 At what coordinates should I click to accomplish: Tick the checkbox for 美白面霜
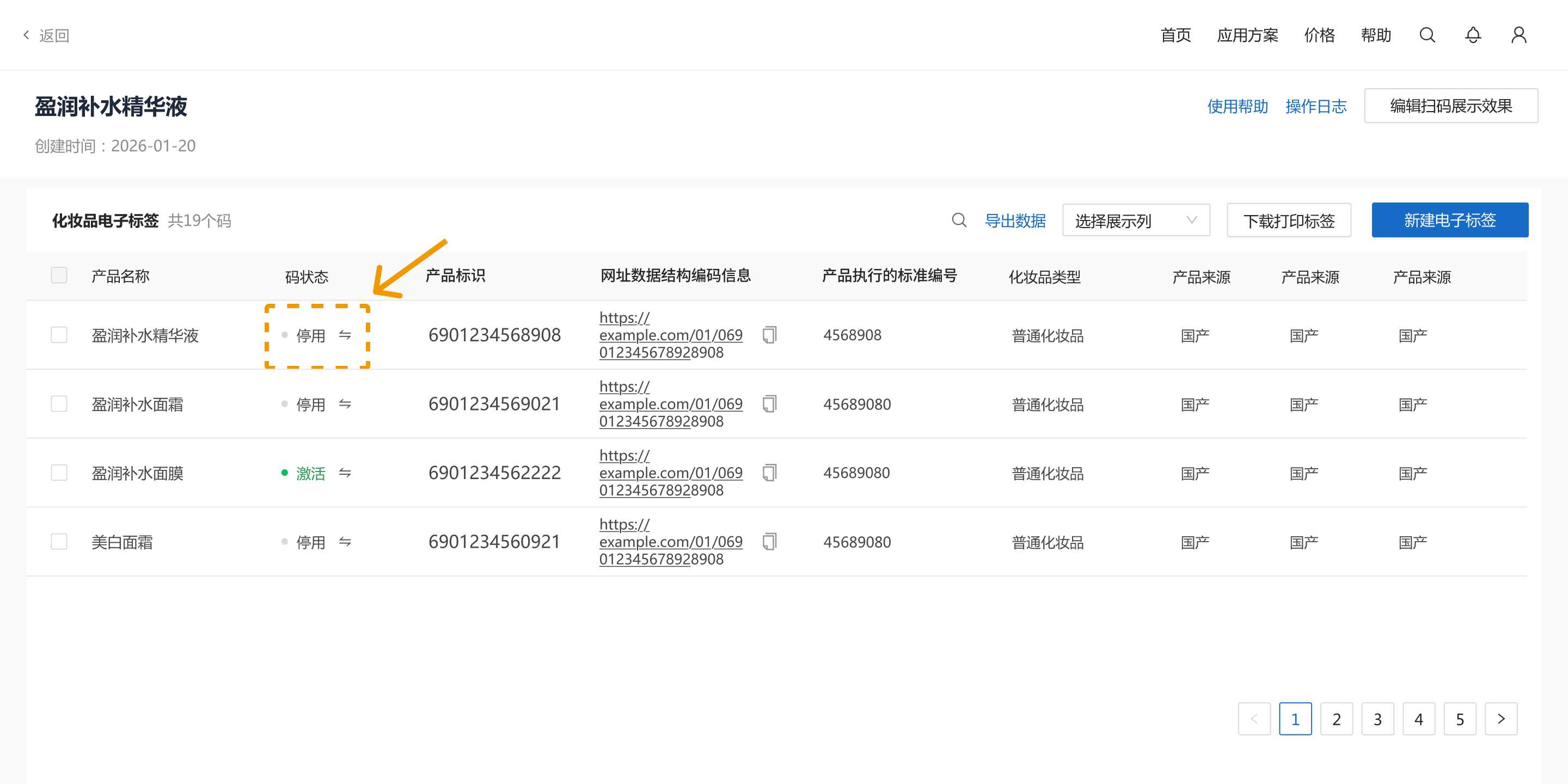click(59, 542)
